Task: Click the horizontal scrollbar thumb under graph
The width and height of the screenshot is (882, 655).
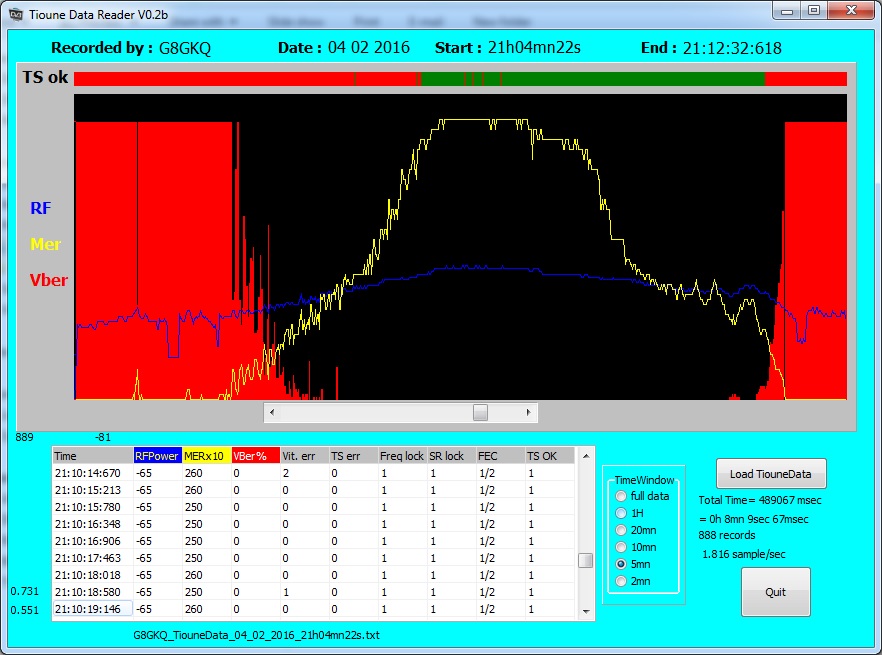Action: pos(480,412)
